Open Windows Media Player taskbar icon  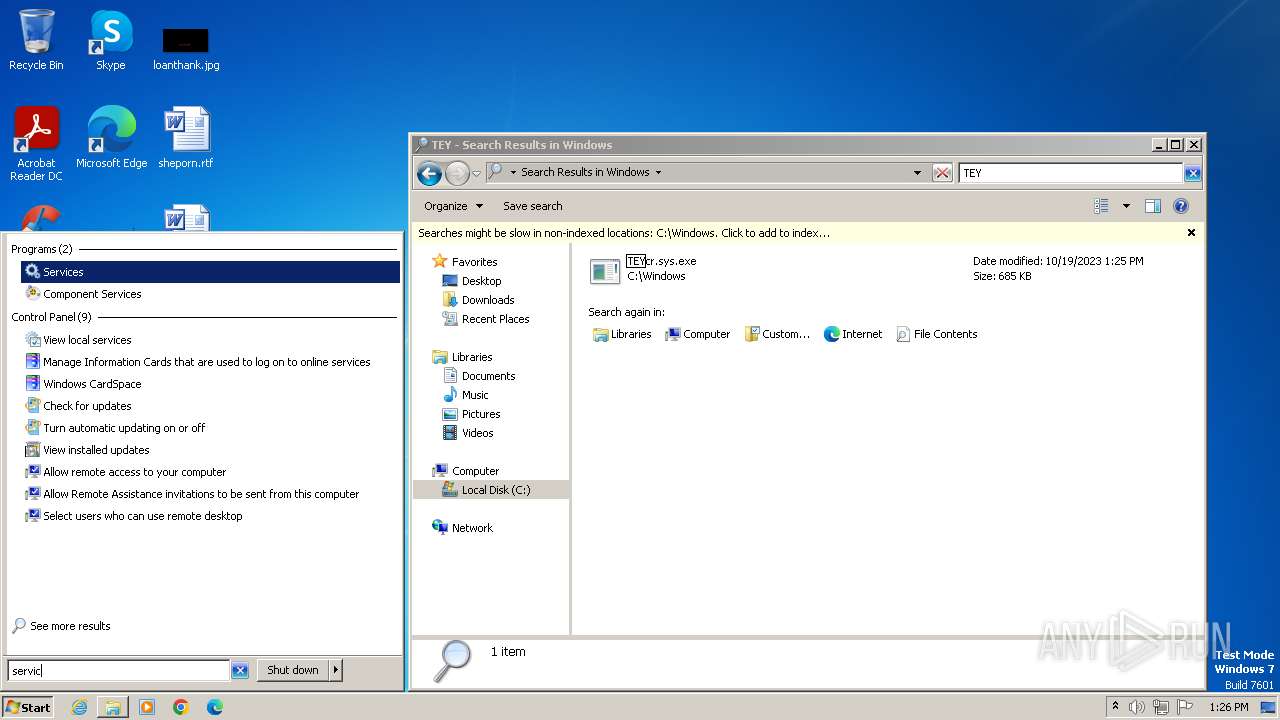pos(147,707)
